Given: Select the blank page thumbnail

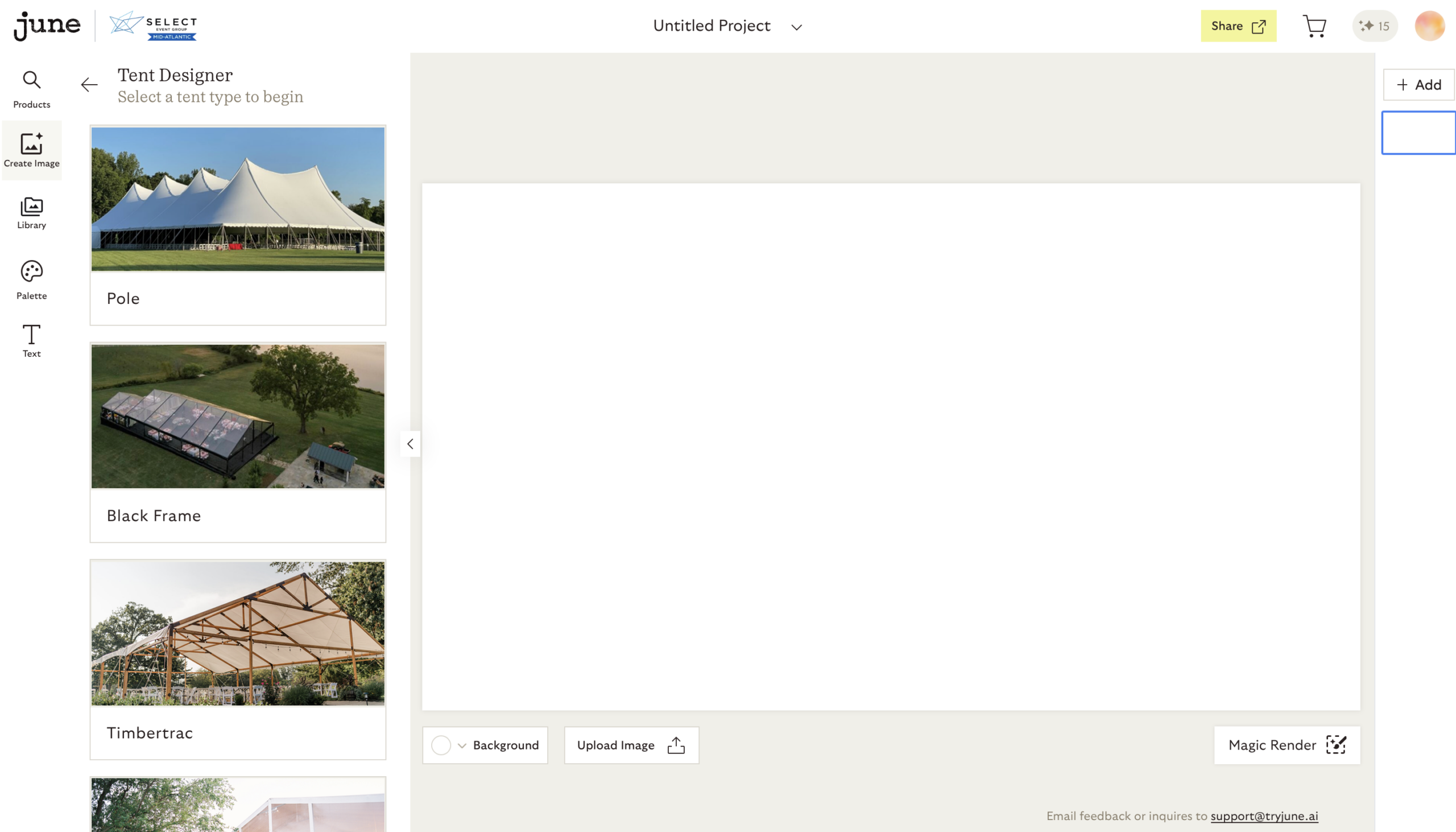Looking at the screenshot, I should 1418,133.
